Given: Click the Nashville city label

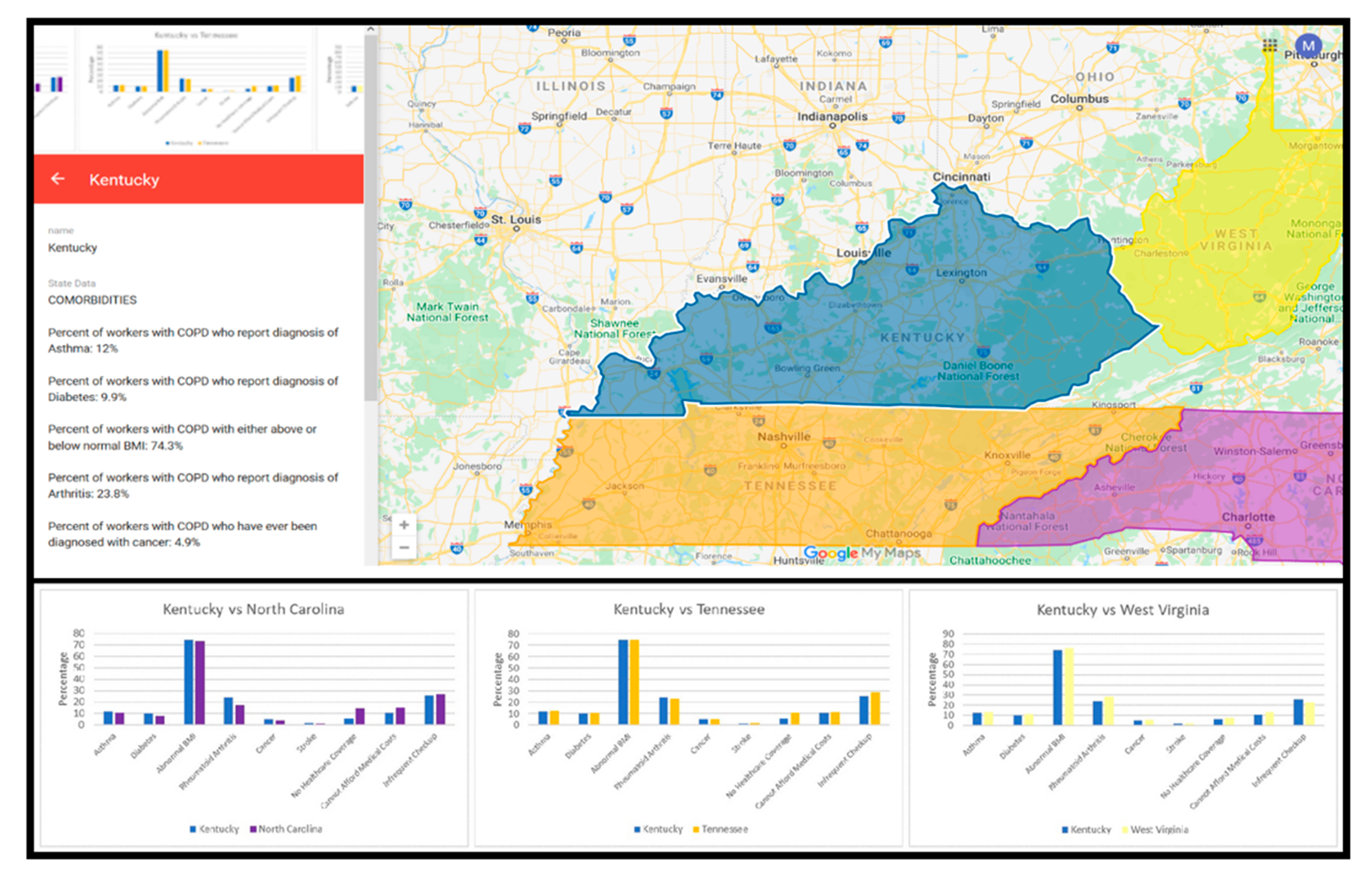Looking at the screenshot, I should [x=784, y=437].
